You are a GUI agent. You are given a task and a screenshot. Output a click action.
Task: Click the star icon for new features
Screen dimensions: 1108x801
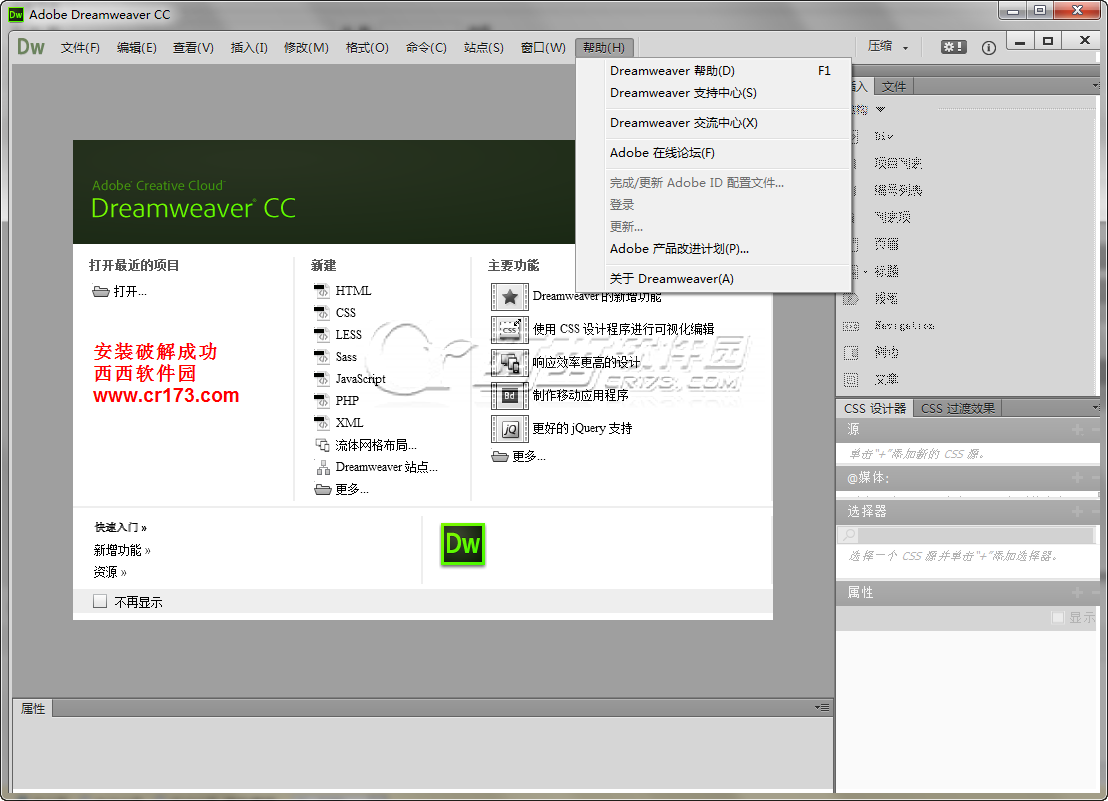tap(509, 297)
